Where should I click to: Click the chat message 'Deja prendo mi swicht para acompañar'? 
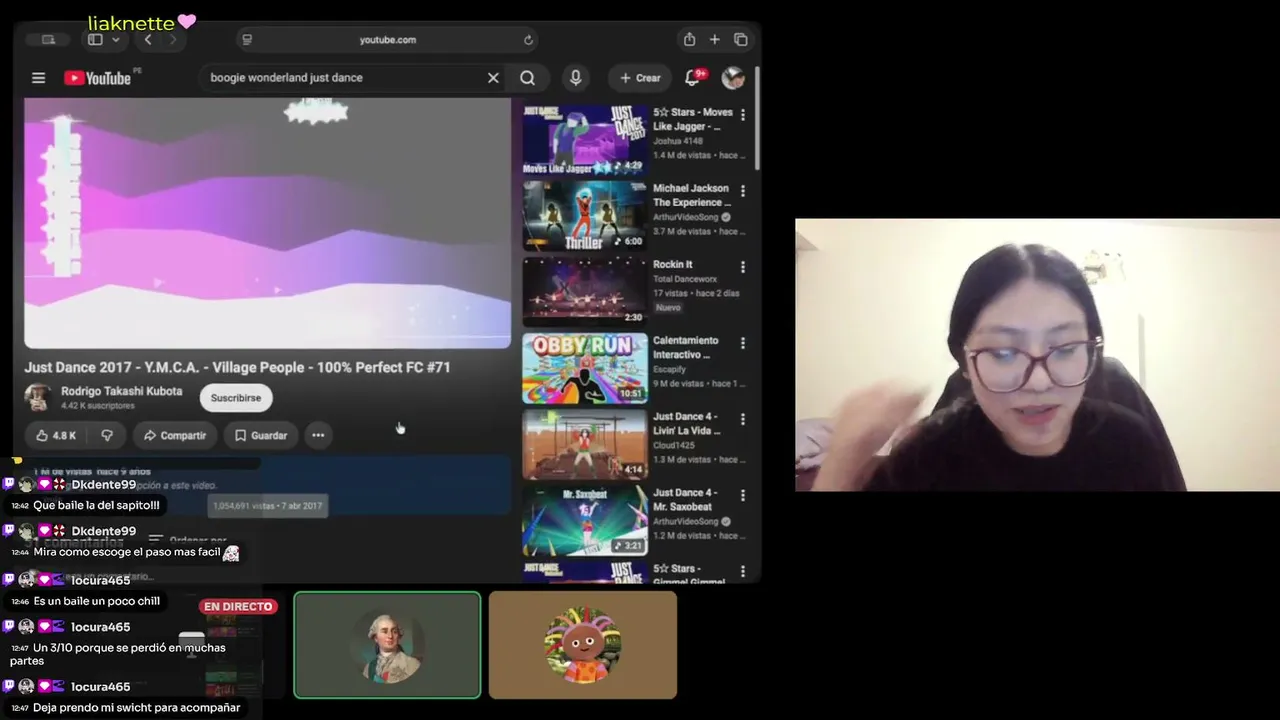(x=137, y=708)
